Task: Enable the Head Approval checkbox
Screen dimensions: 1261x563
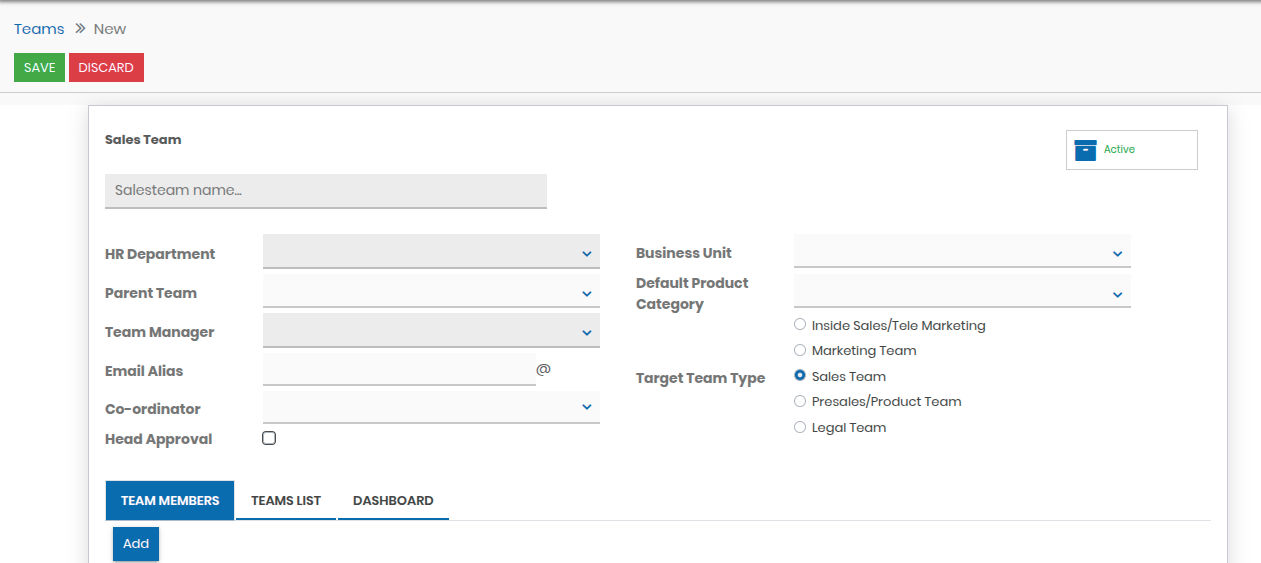Action: (269, 438)
